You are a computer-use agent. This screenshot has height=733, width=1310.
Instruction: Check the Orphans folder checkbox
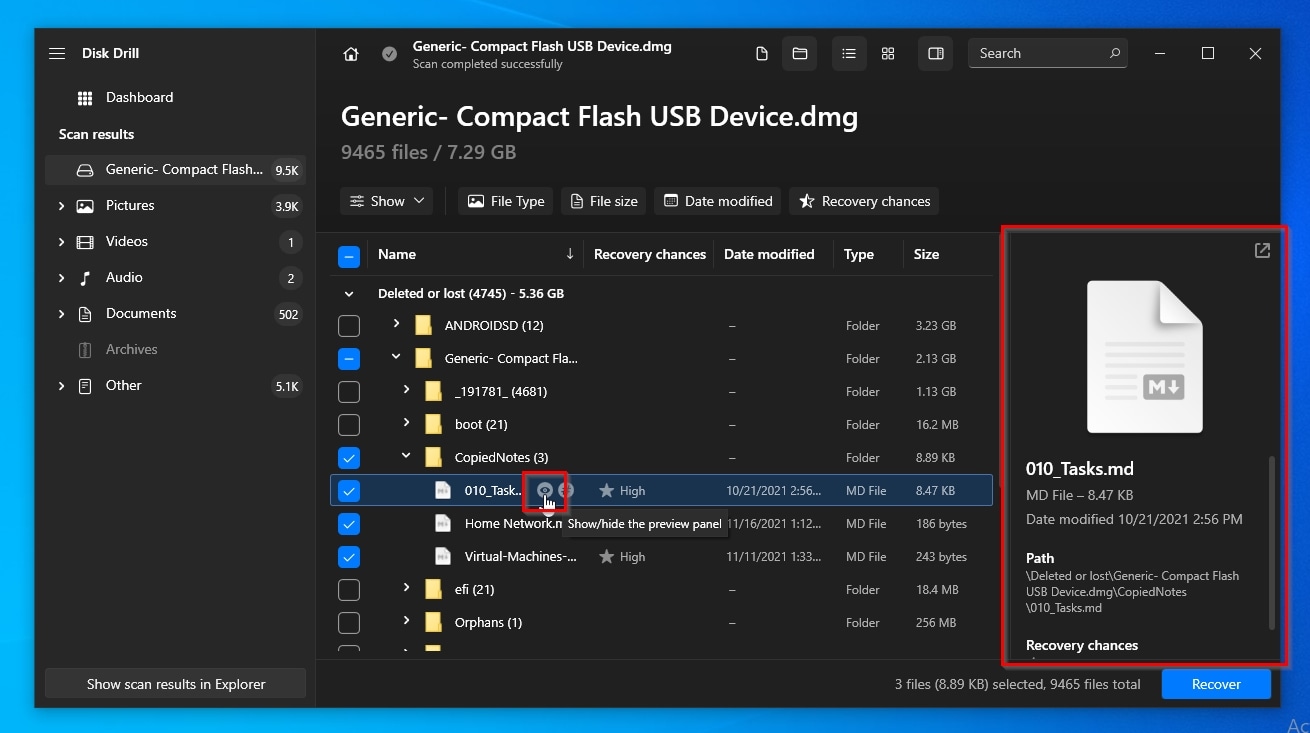coord(349,623)
